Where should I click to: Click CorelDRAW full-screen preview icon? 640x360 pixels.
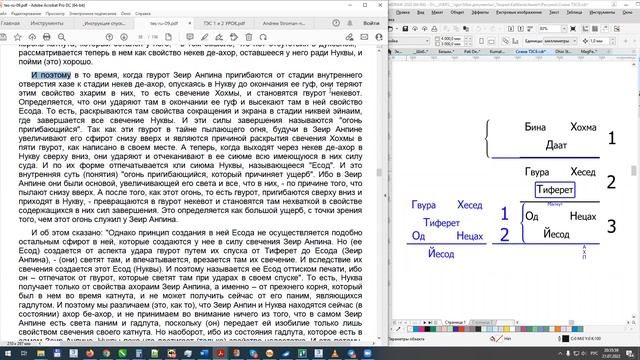pyautogui.click(x=573, y=29)
